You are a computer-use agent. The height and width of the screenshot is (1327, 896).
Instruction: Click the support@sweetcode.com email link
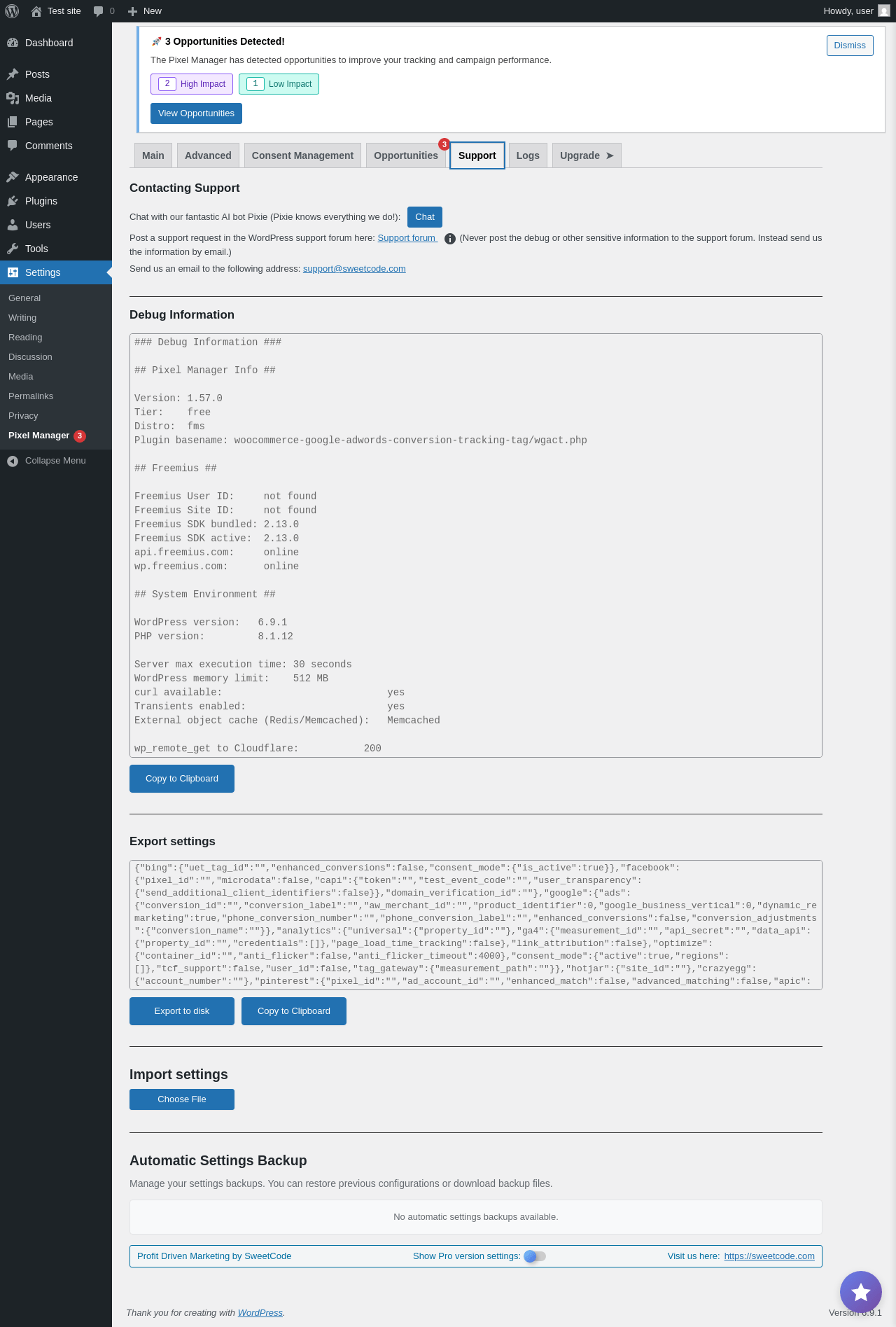click(x=354, y=269)
